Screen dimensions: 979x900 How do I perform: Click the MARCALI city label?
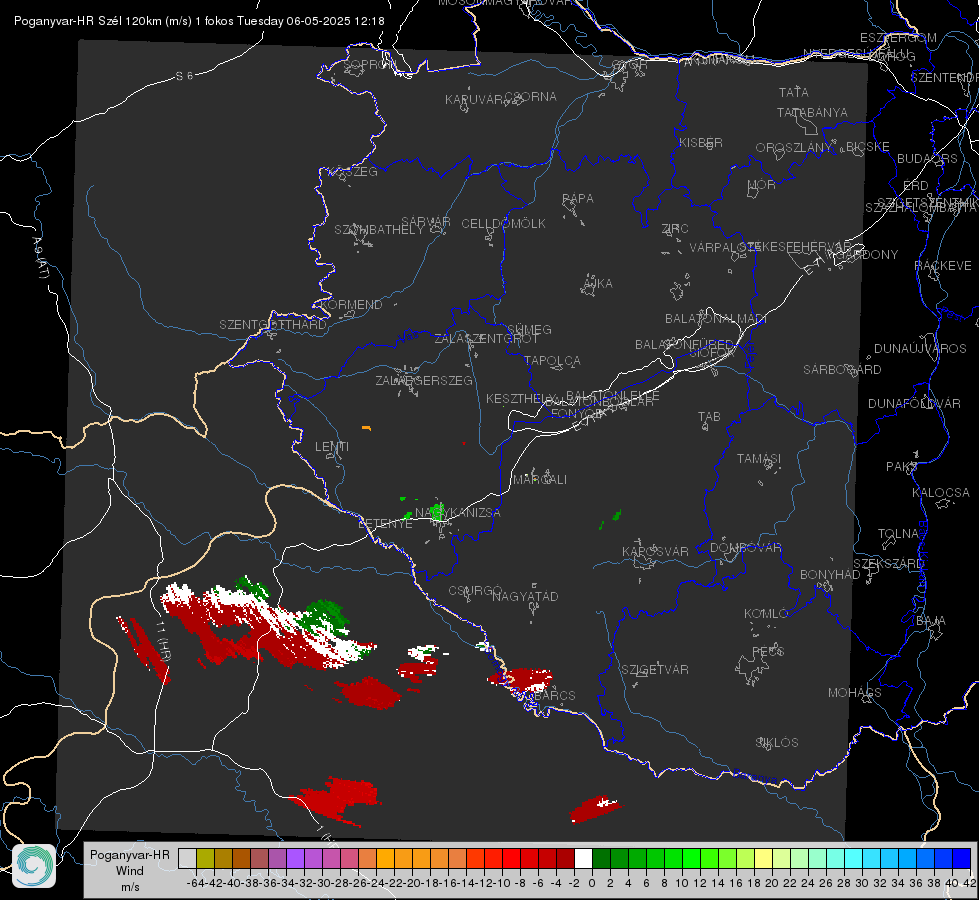point(540,480)
